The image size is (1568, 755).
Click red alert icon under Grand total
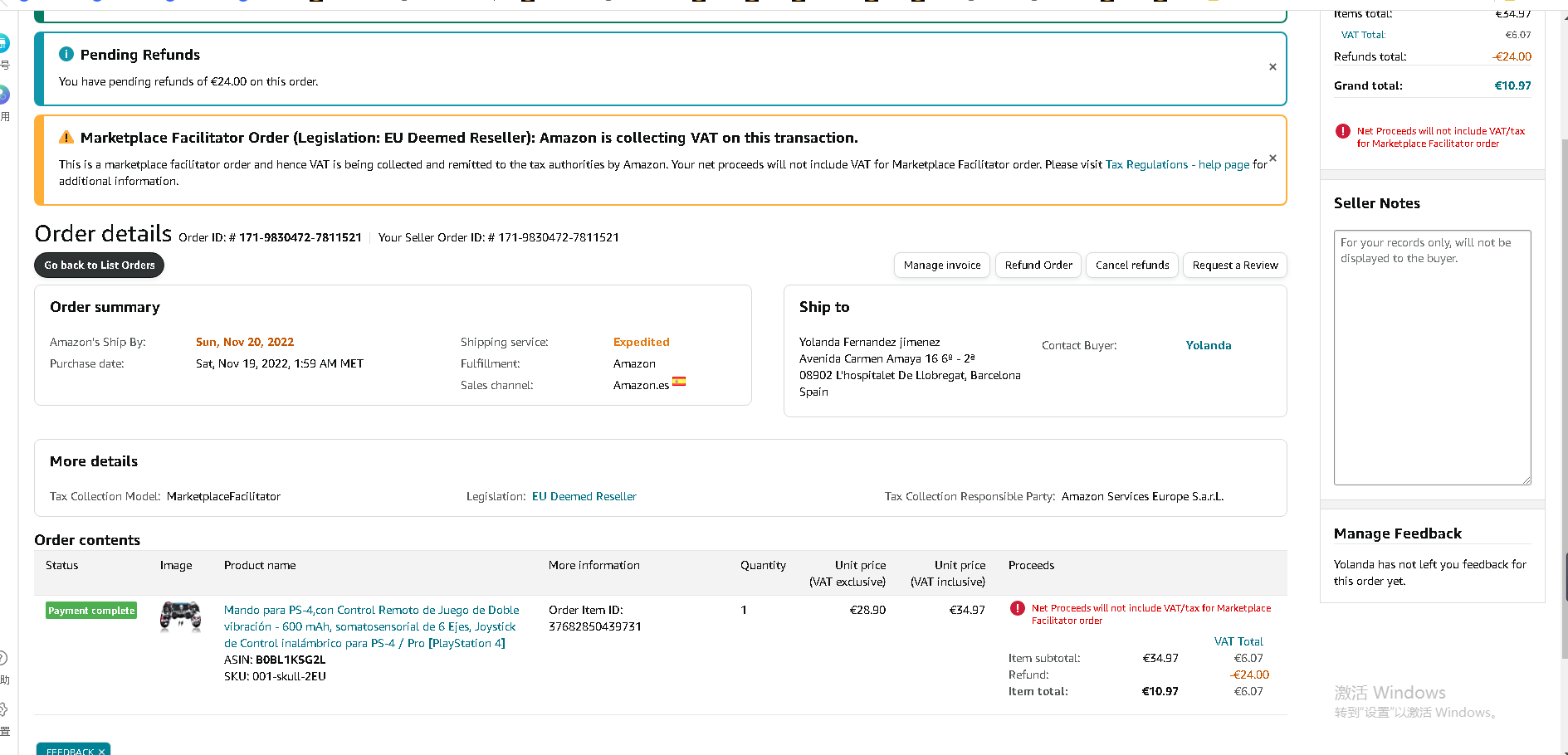click(x=1342, y=131)
